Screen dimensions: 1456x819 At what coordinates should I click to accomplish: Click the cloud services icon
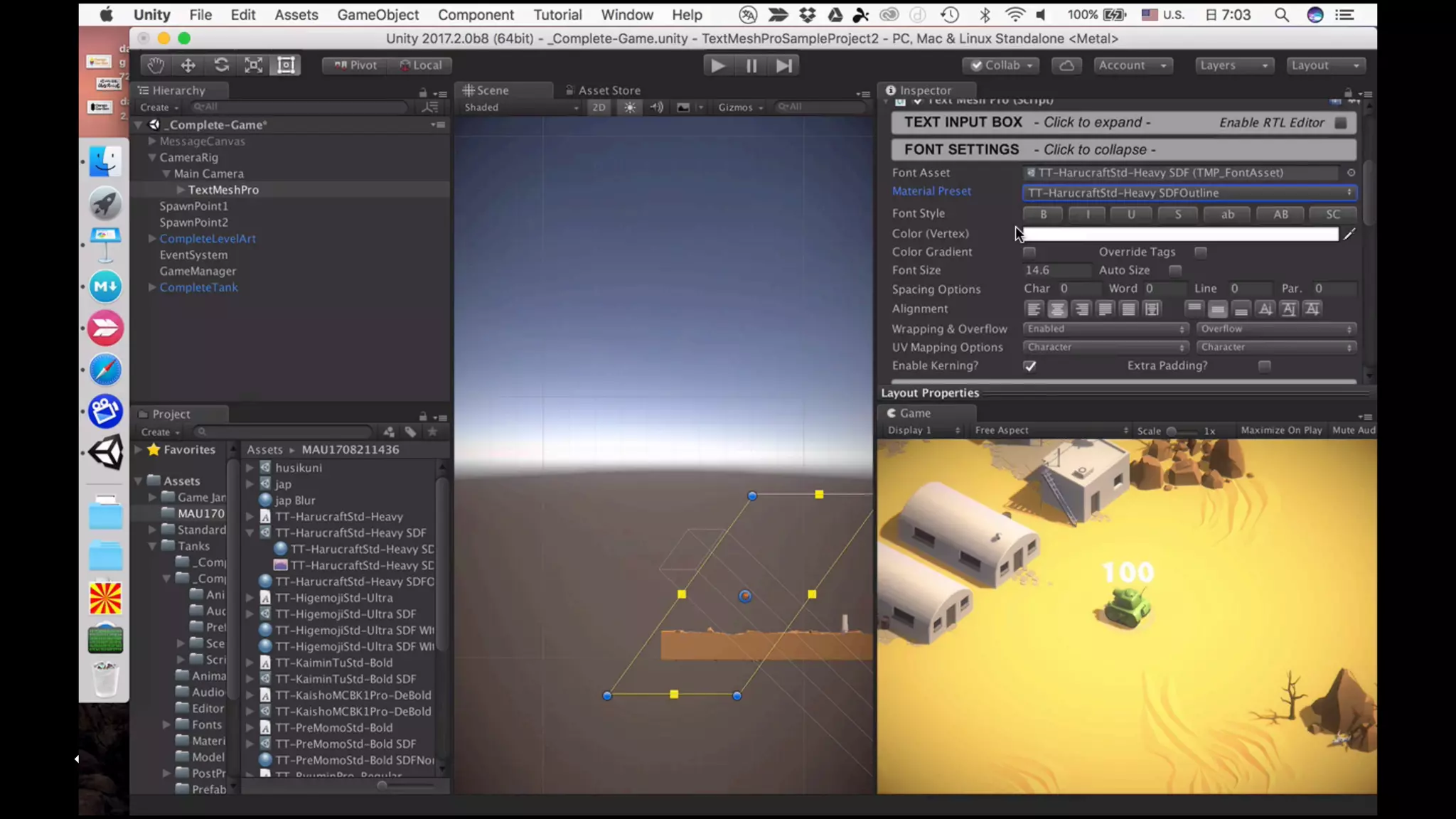pos(1066,65)
